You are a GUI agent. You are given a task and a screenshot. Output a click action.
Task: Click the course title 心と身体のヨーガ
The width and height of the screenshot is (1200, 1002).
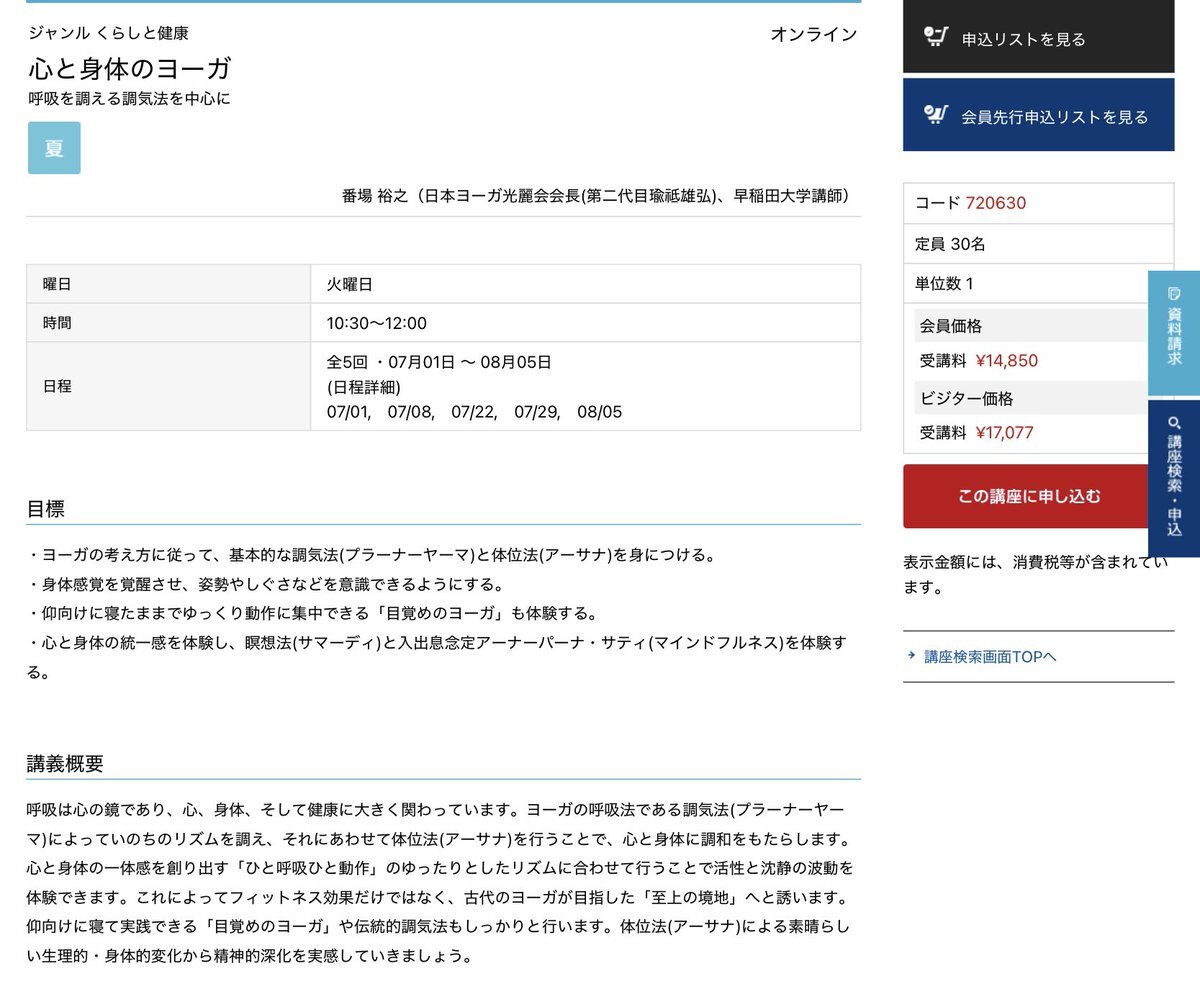click(x=130, y=68)
